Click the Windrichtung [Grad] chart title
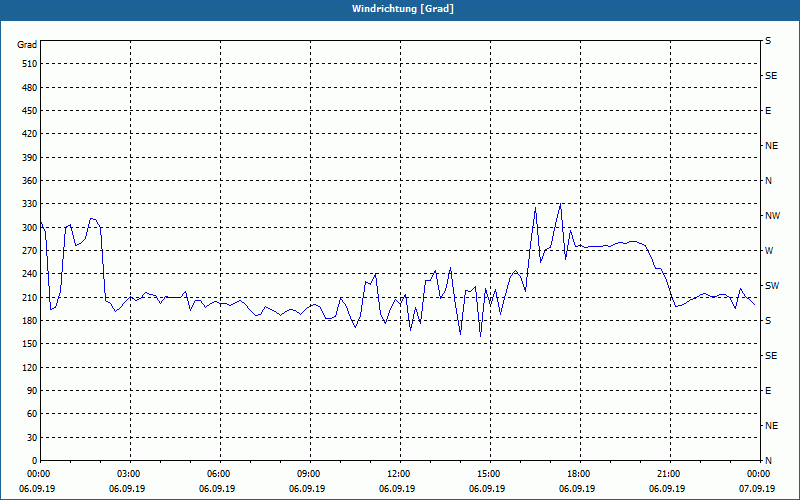 [x=403, y=9]
